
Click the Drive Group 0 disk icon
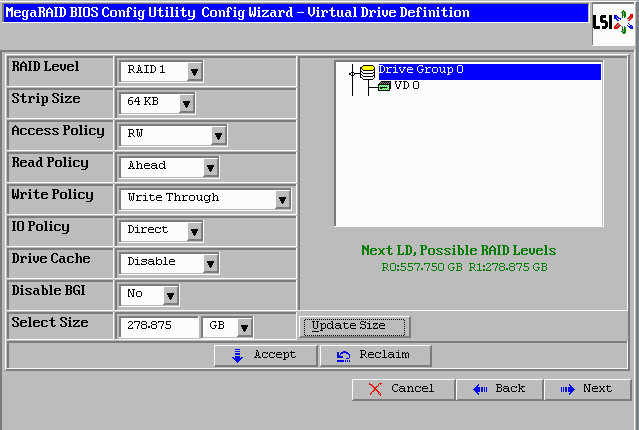click(x=367, y=71)
